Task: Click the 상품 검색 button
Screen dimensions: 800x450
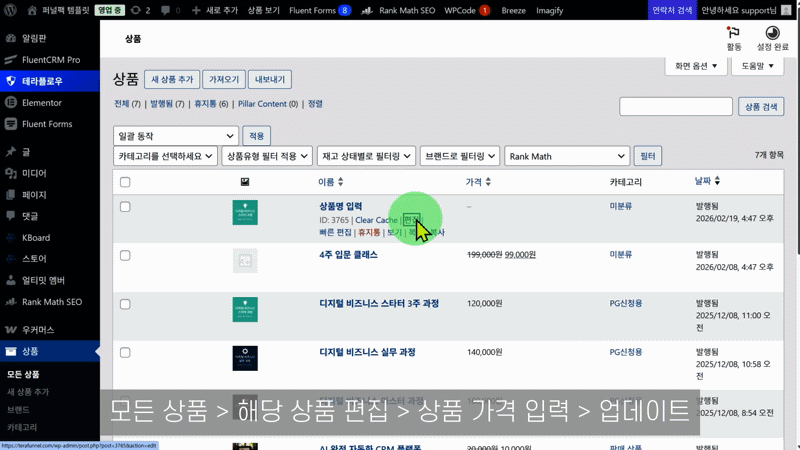Action: click(x=761, y=107)
